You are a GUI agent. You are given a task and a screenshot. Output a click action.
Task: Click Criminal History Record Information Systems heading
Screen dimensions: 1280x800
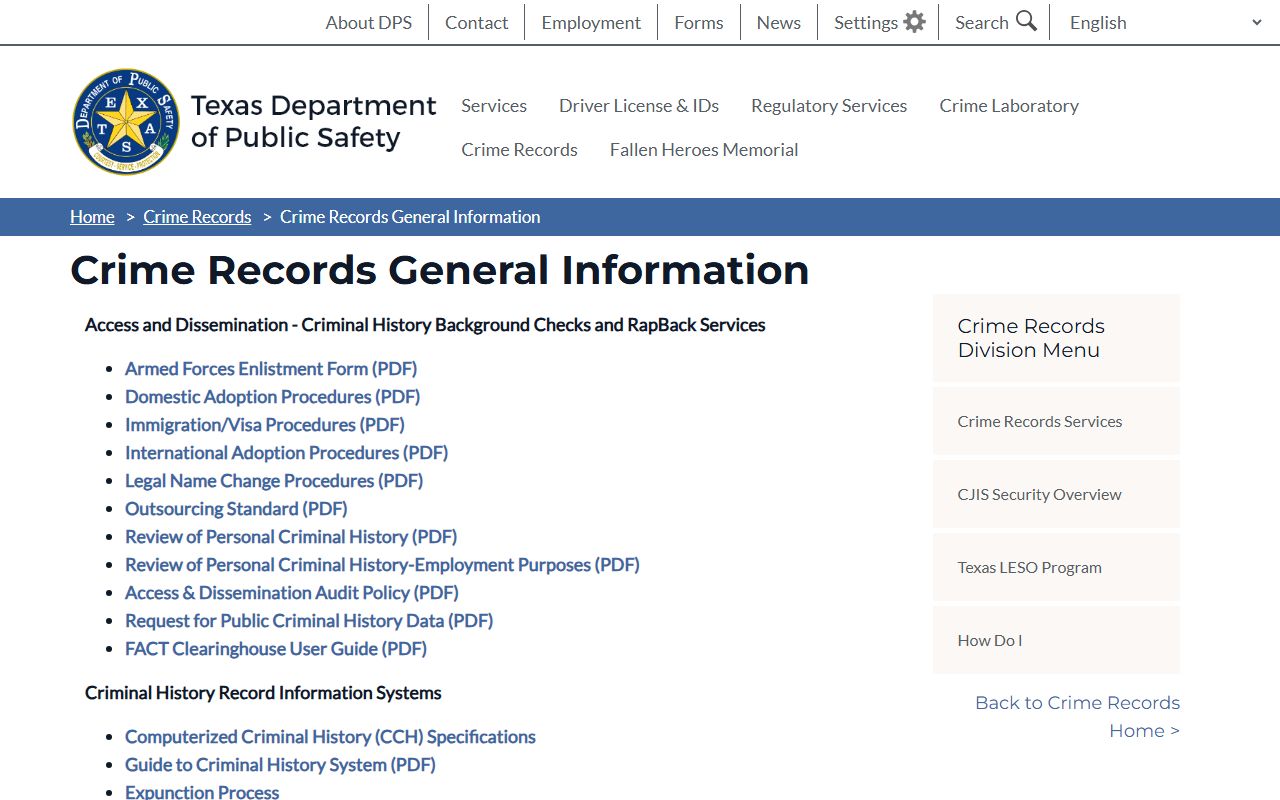263,693
